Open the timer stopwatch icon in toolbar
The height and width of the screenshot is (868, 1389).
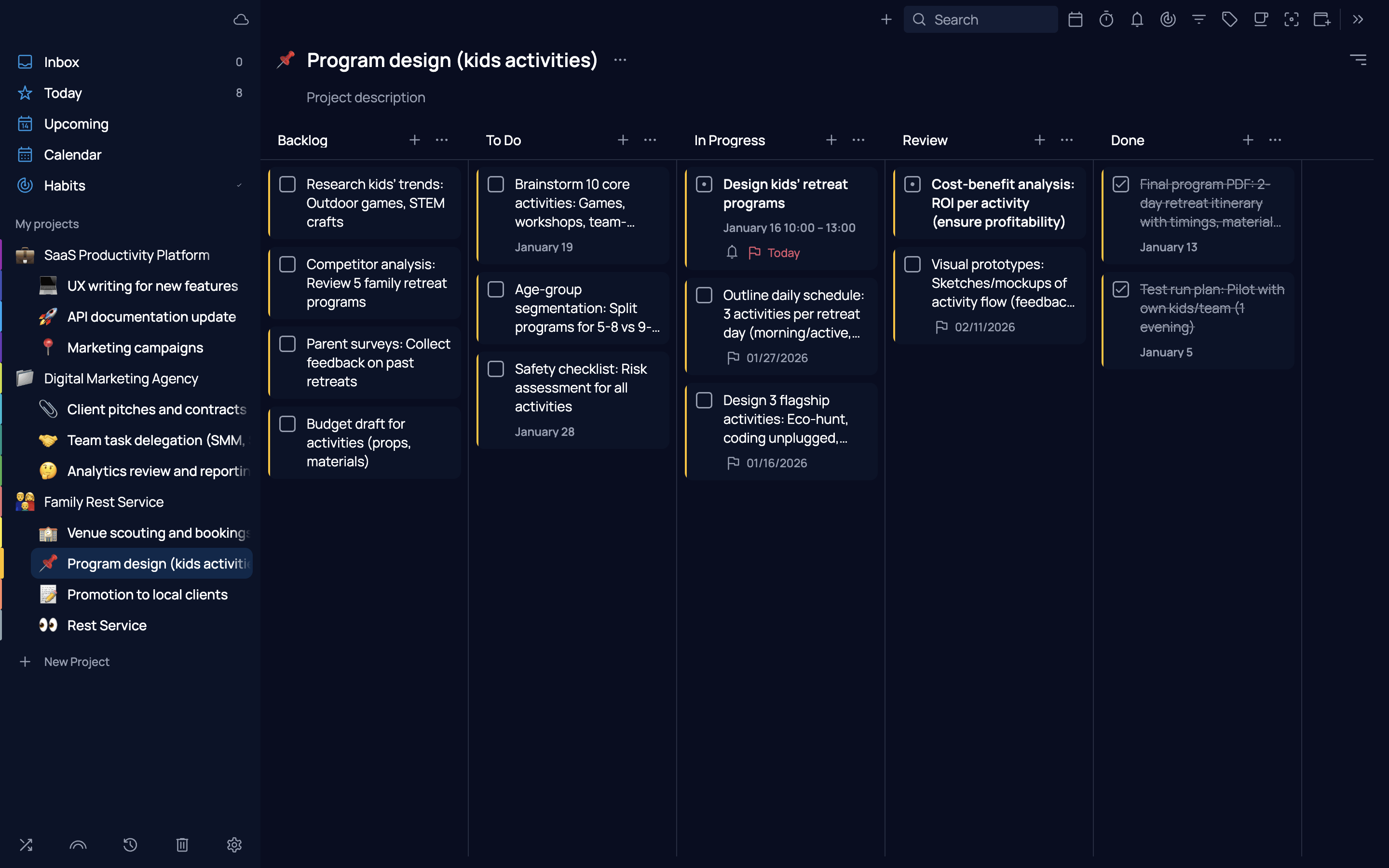pyautogui.click(x=1106, y=19)
